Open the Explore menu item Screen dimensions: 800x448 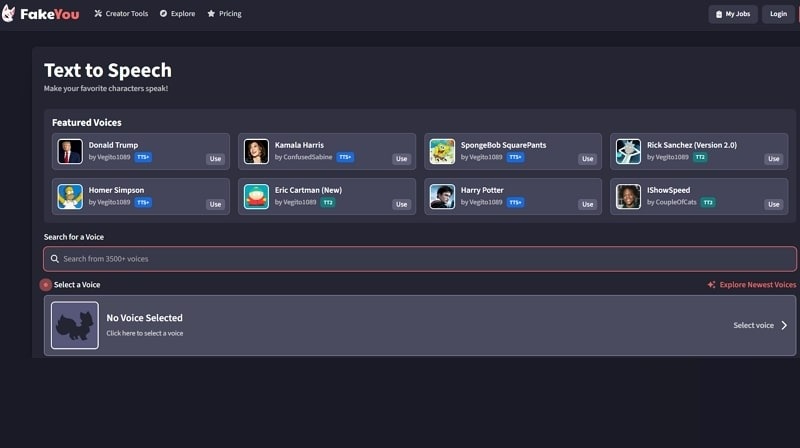click(x=177, y=14)
